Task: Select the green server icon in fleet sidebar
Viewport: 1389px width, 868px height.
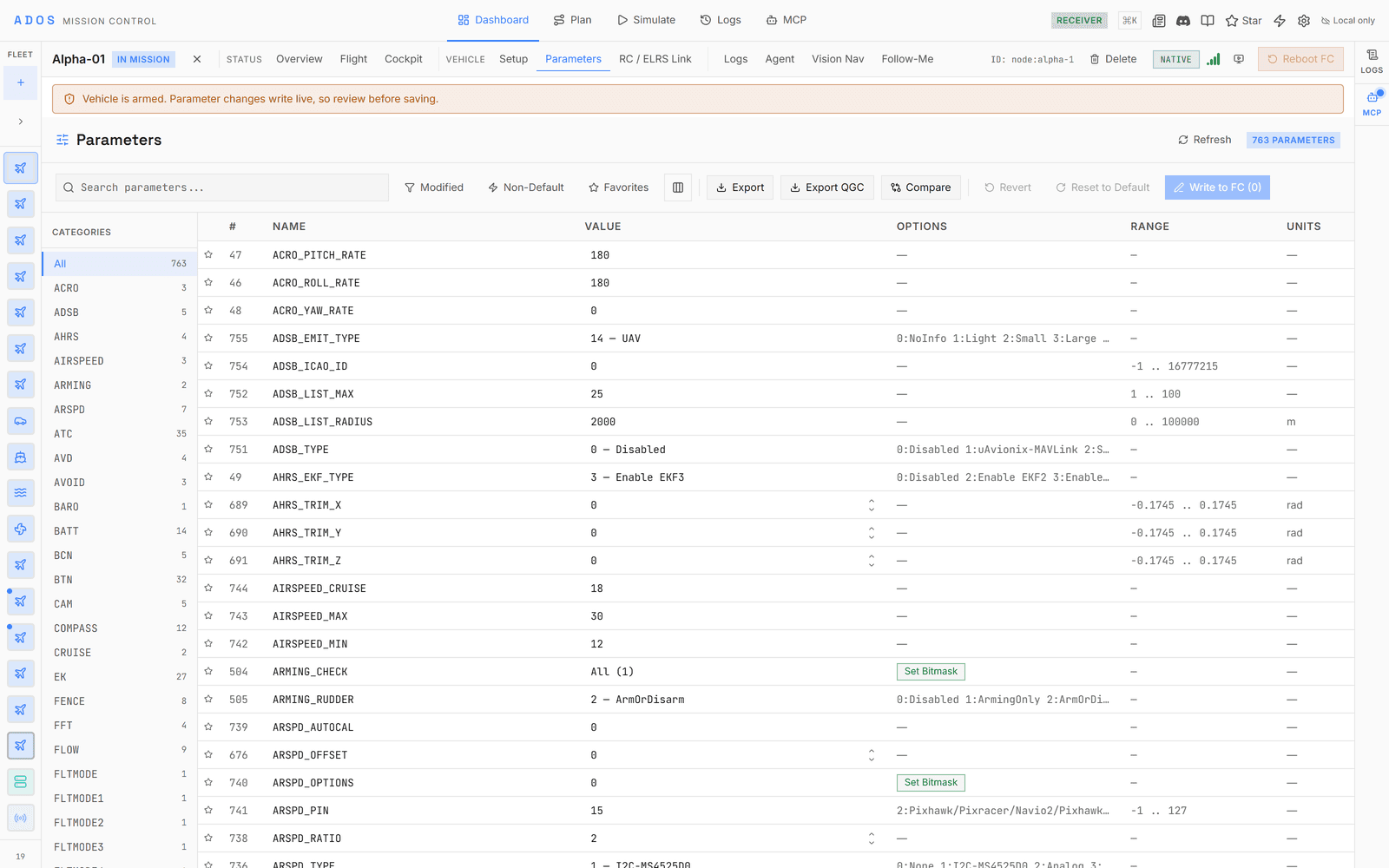Action: coord(21,781)
